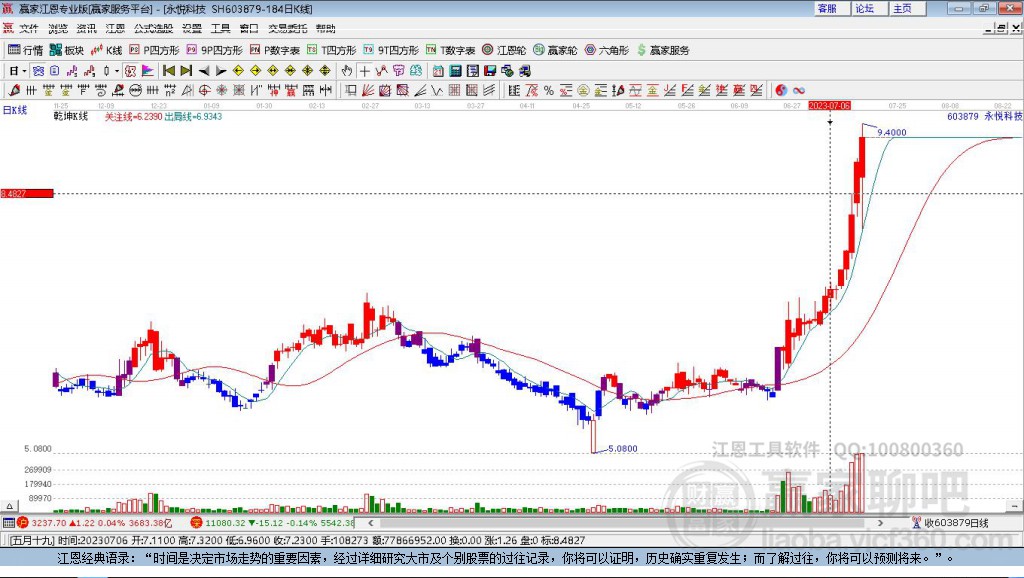
Task: Toggle the percent sign tool
Action: point(549,90)
